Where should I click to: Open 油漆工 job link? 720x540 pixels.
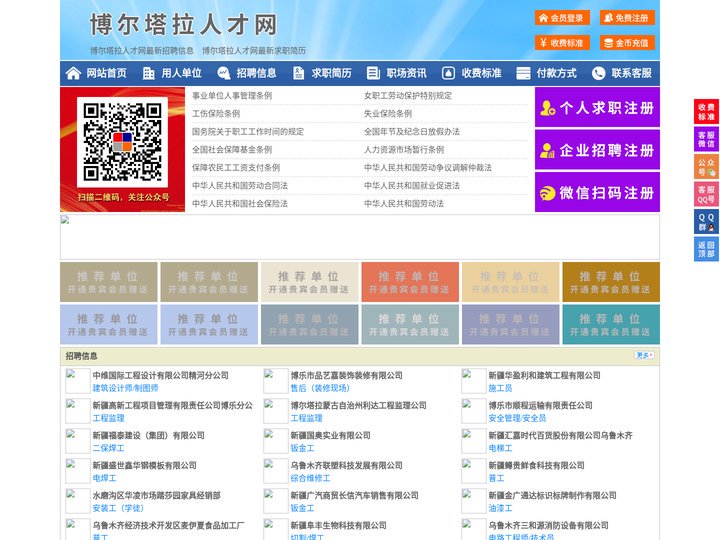click(500, 508)
